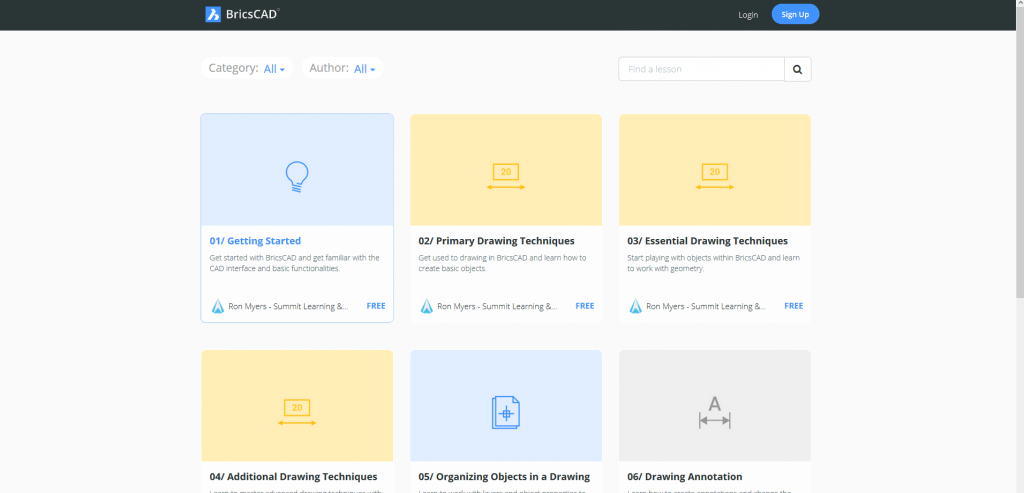Click the magnifier search button
This screenshot has width=1024, height=493.
tap(797, 69)
